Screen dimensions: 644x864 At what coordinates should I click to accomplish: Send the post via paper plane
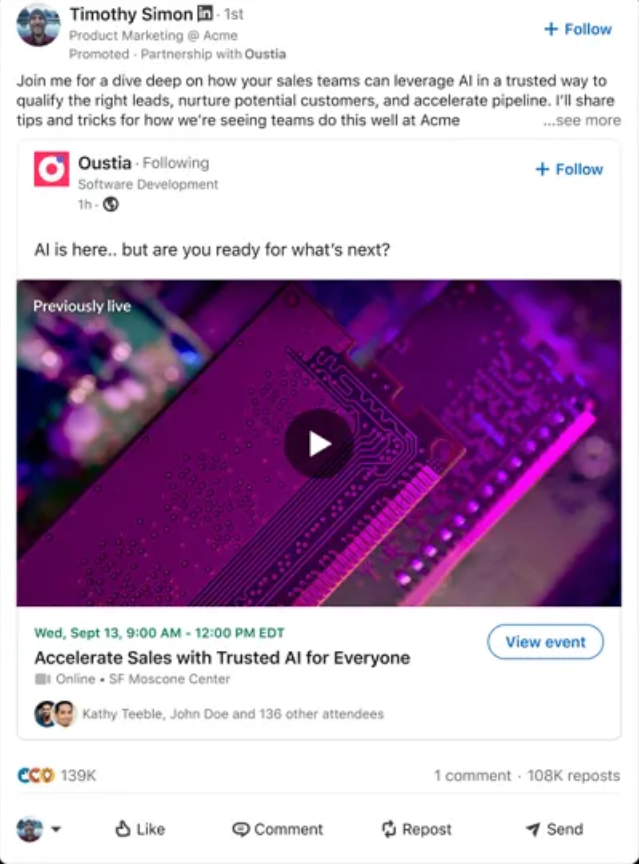(554, 829)
